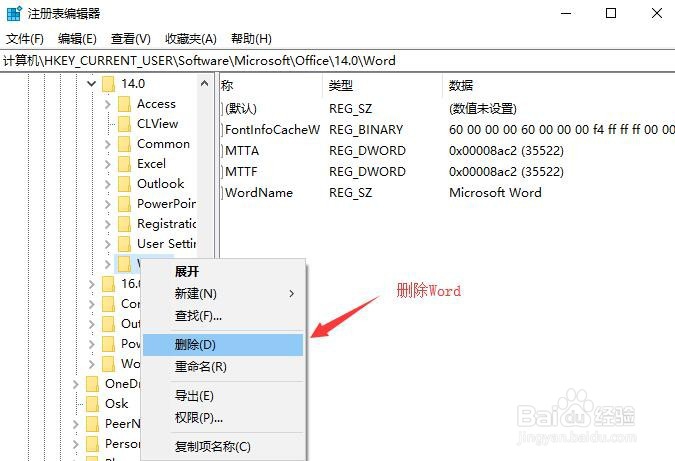675x461 pixels.
Task: Expand the OneDrive key
Action: point(76,384)
